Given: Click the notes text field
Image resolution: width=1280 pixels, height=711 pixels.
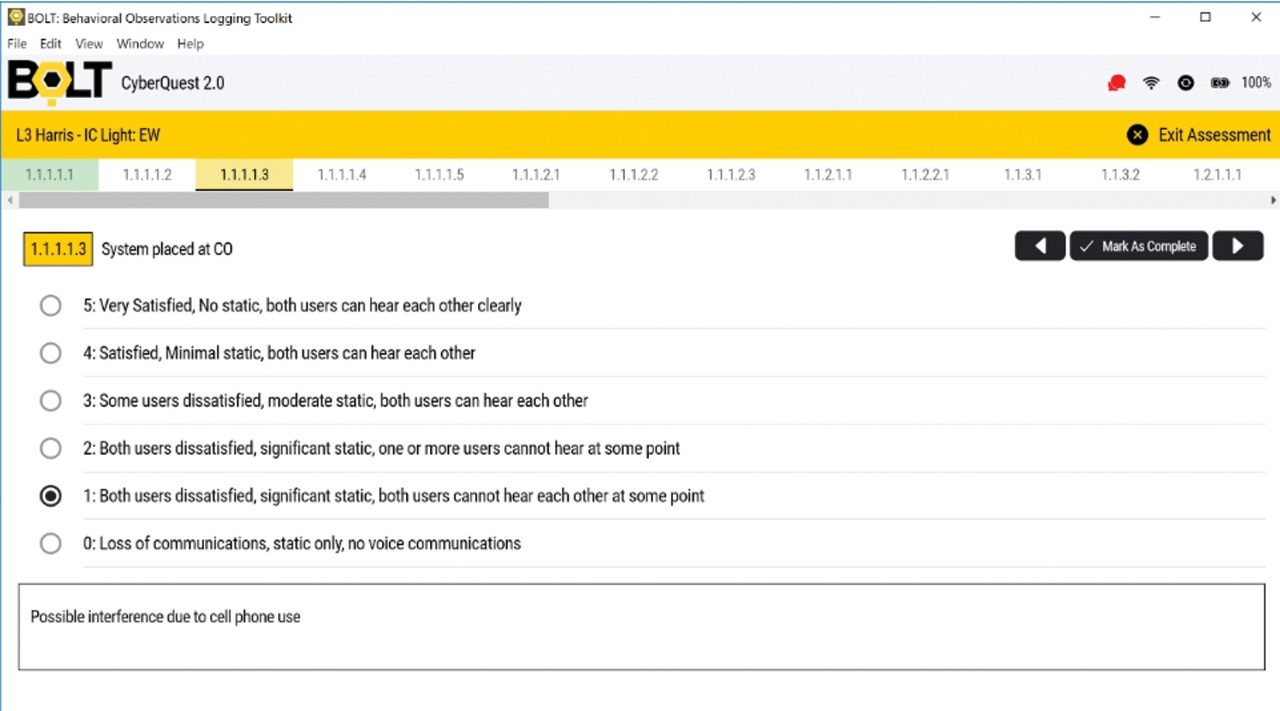Looking at the screenshot, I should 641,627.
